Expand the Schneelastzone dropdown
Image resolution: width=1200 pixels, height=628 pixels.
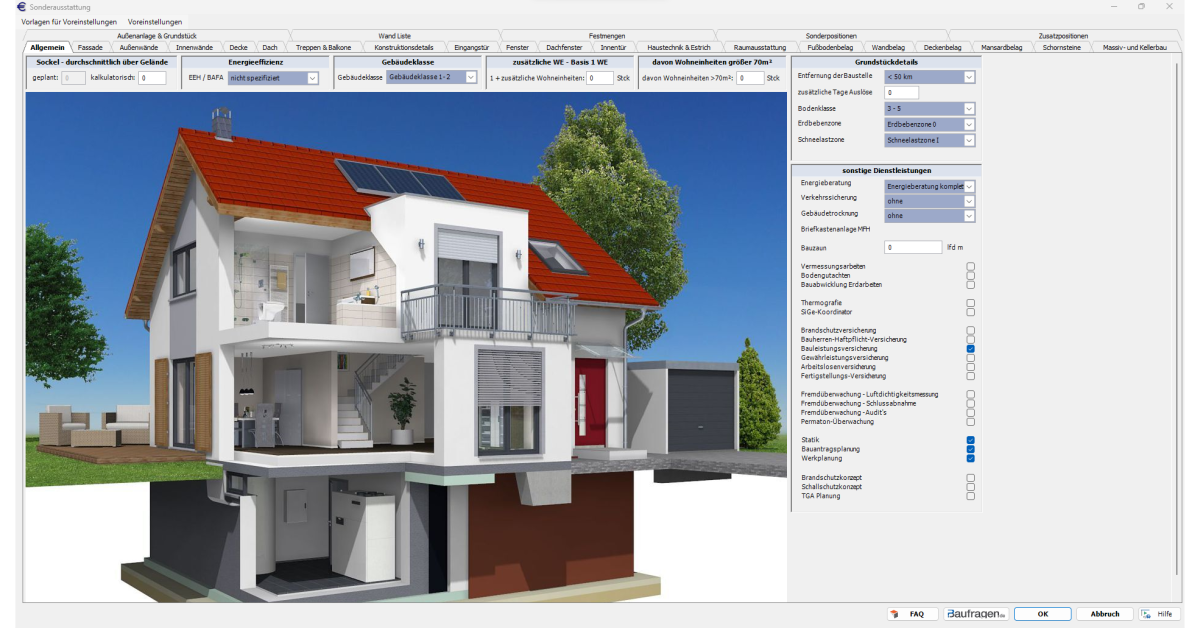[x=930, y=140]
